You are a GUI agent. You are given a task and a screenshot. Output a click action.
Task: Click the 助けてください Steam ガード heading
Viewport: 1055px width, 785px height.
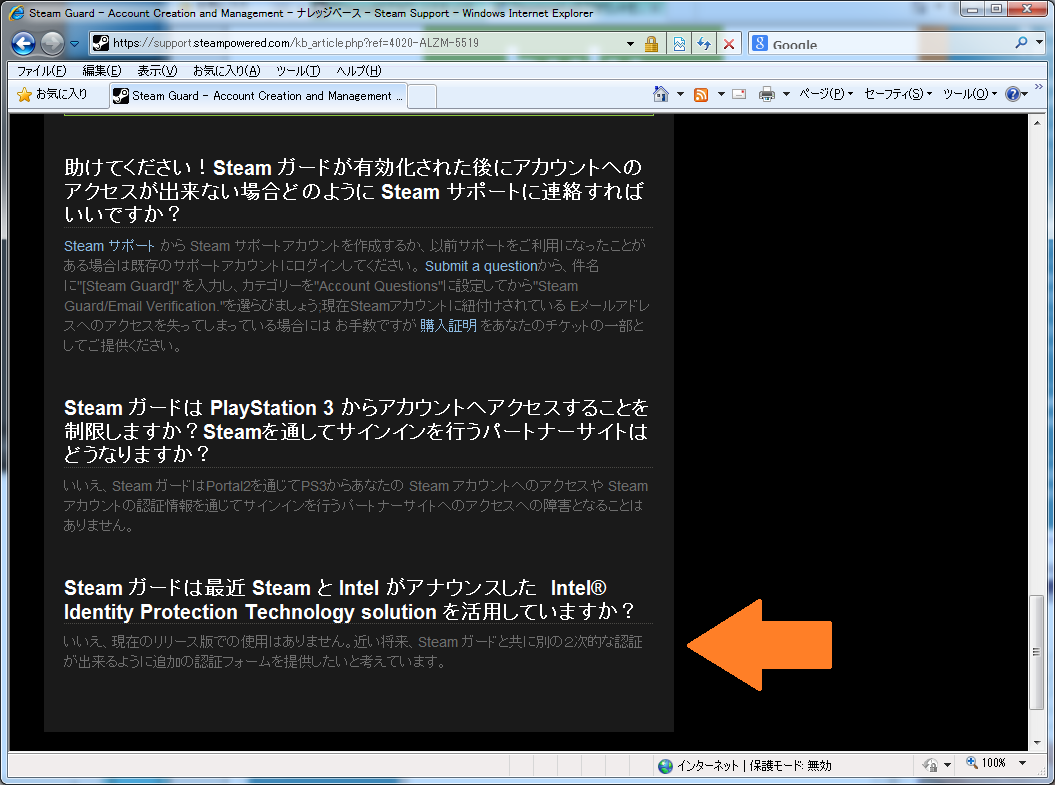pyautogui.click(x=353, y=191)
